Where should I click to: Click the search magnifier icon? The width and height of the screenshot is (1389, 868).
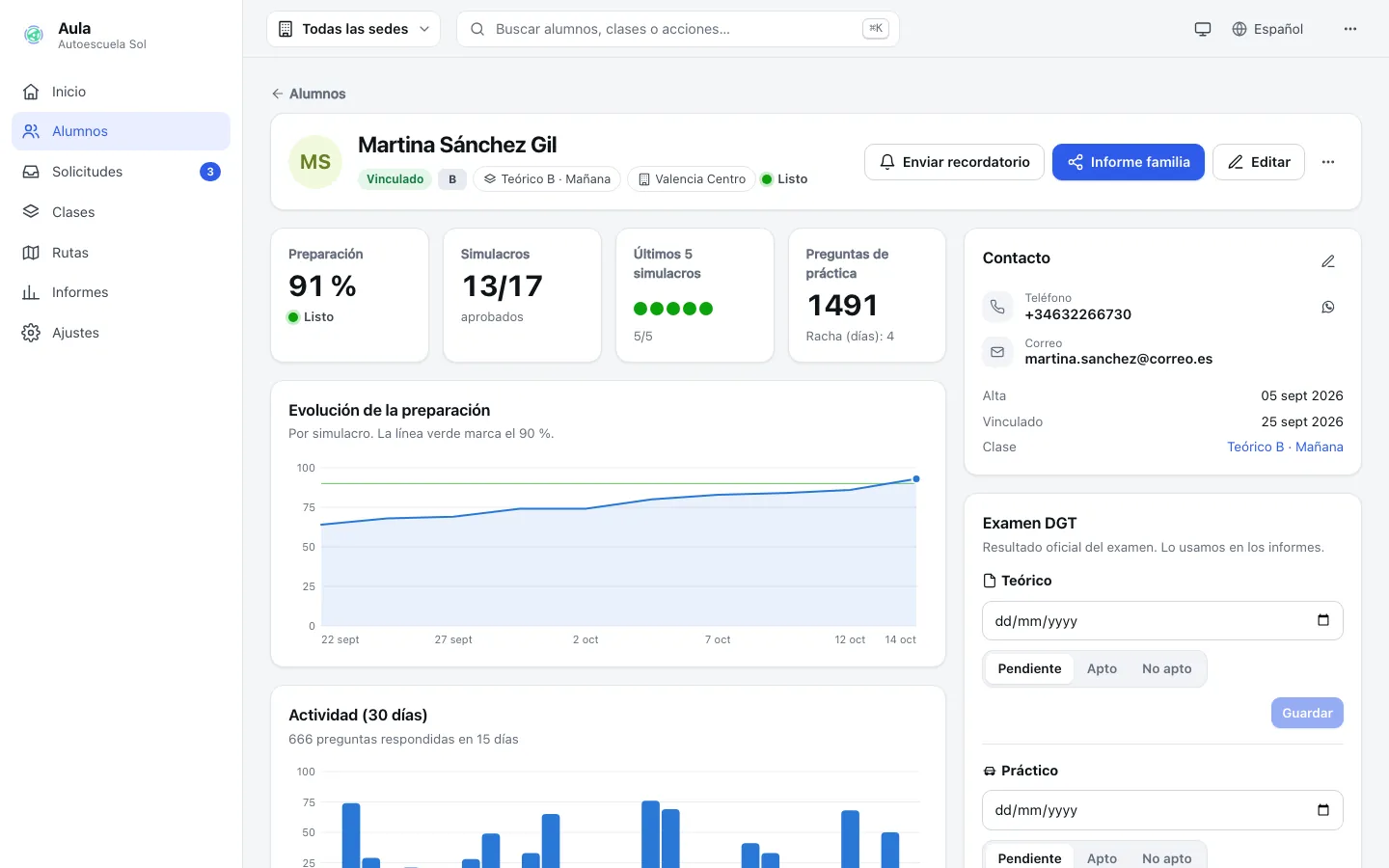[477, 29]
